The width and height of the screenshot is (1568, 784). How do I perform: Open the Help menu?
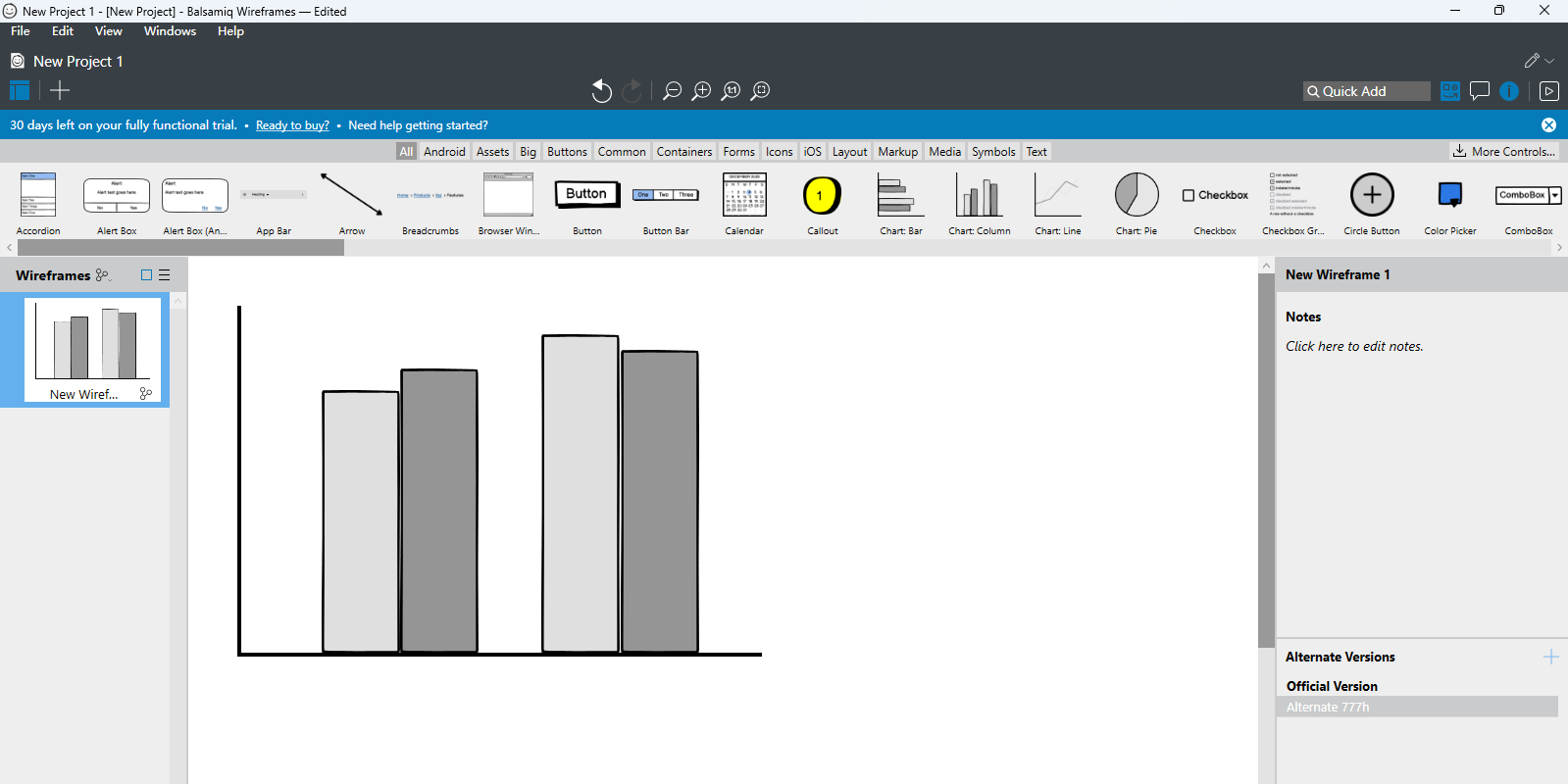tap(230, 31)
